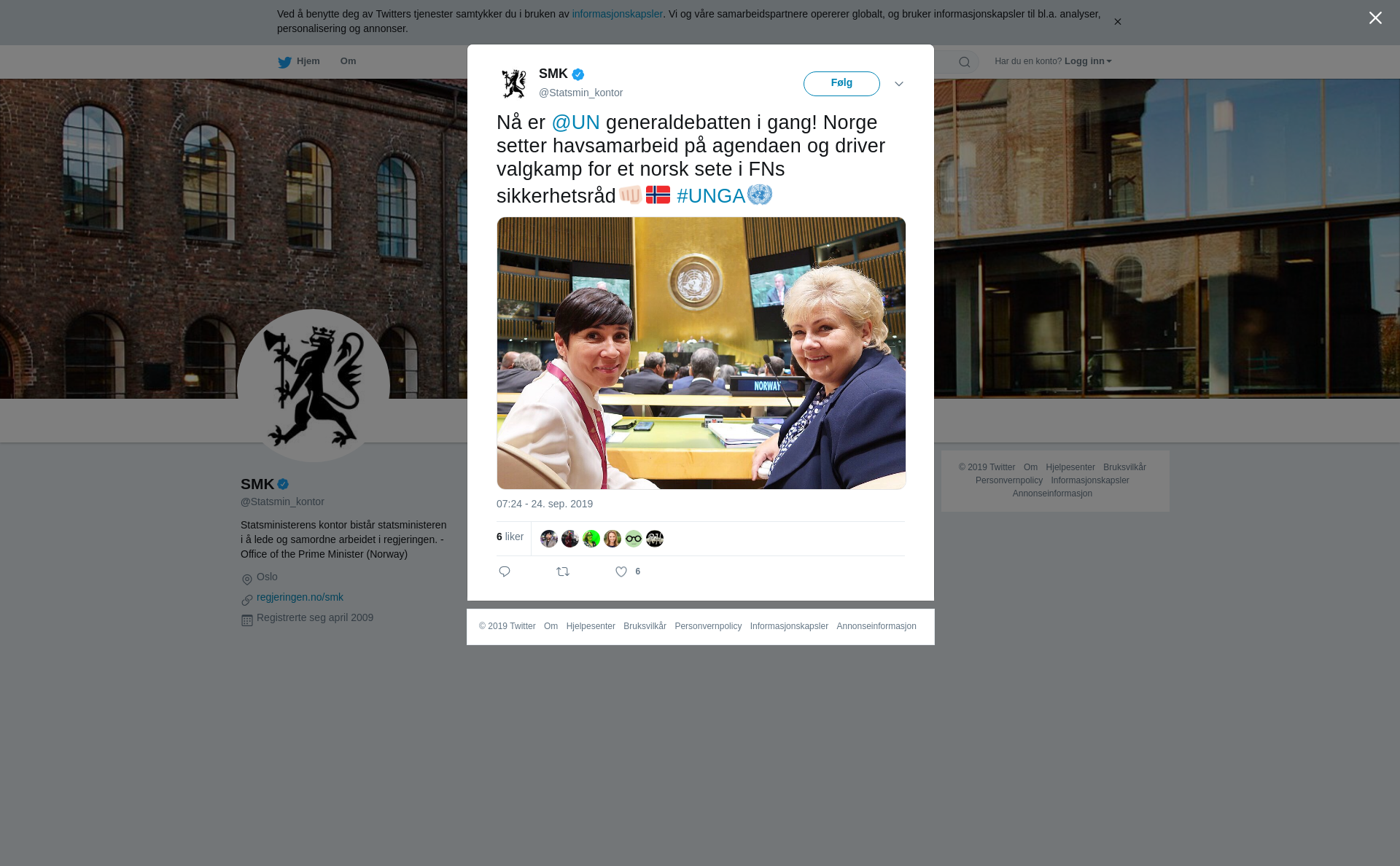
Task: Close the tweet overlay with X
Action: tap(1375, 18)
